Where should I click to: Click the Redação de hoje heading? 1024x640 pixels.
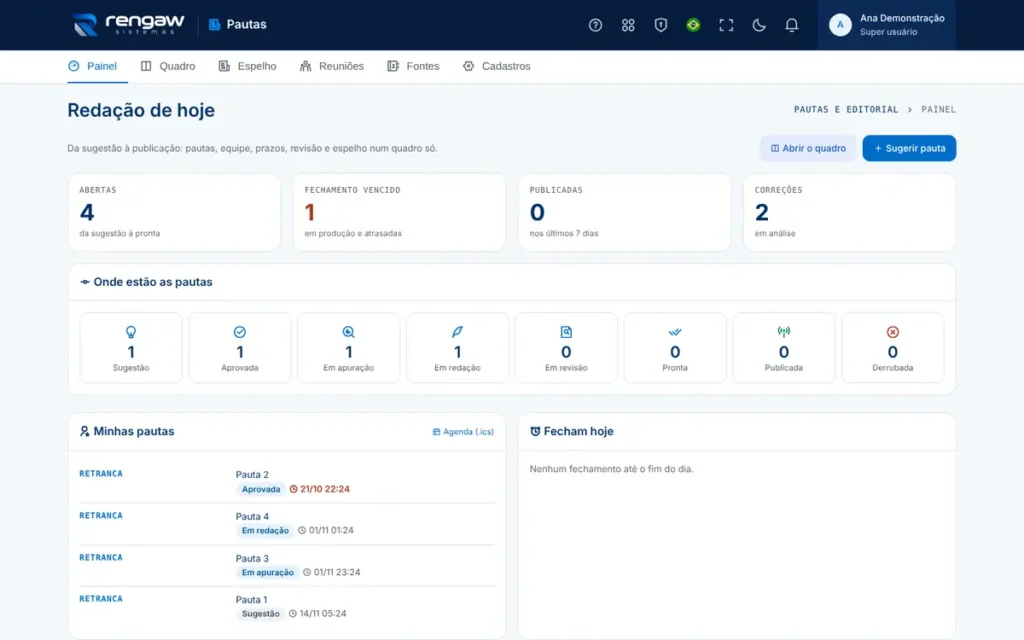tap(141, 110)
